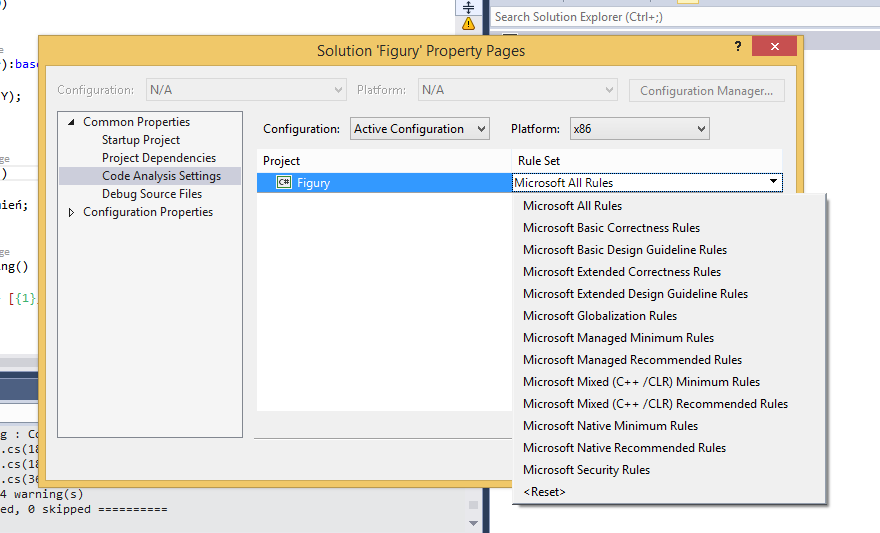Pick Microsoft Globalization Rules from list
The height and width of the screenshot is (533, 880).
(x=599, y=316)
